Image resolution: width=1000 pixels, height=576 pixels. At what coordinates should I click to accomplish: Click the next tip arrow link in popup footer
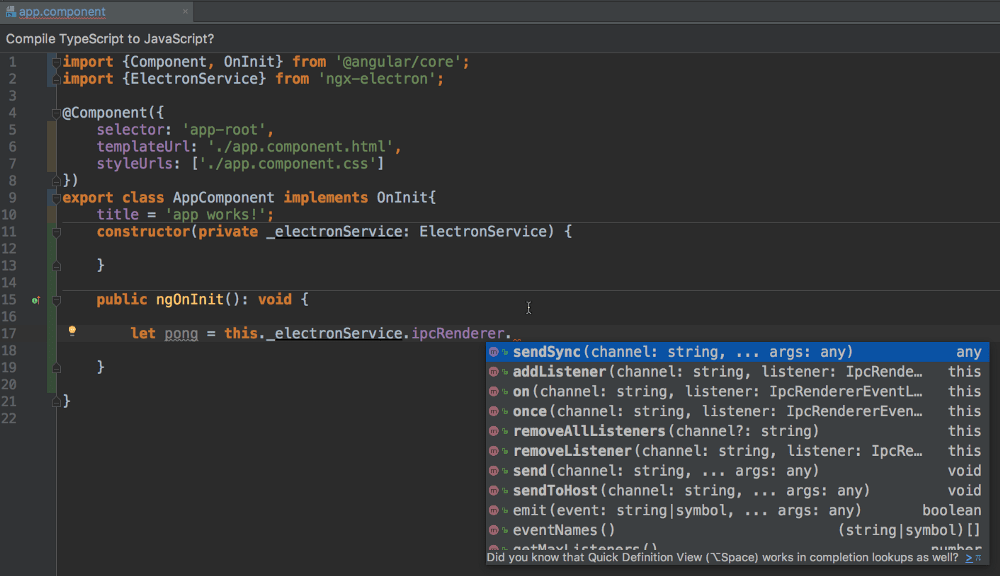968,558
